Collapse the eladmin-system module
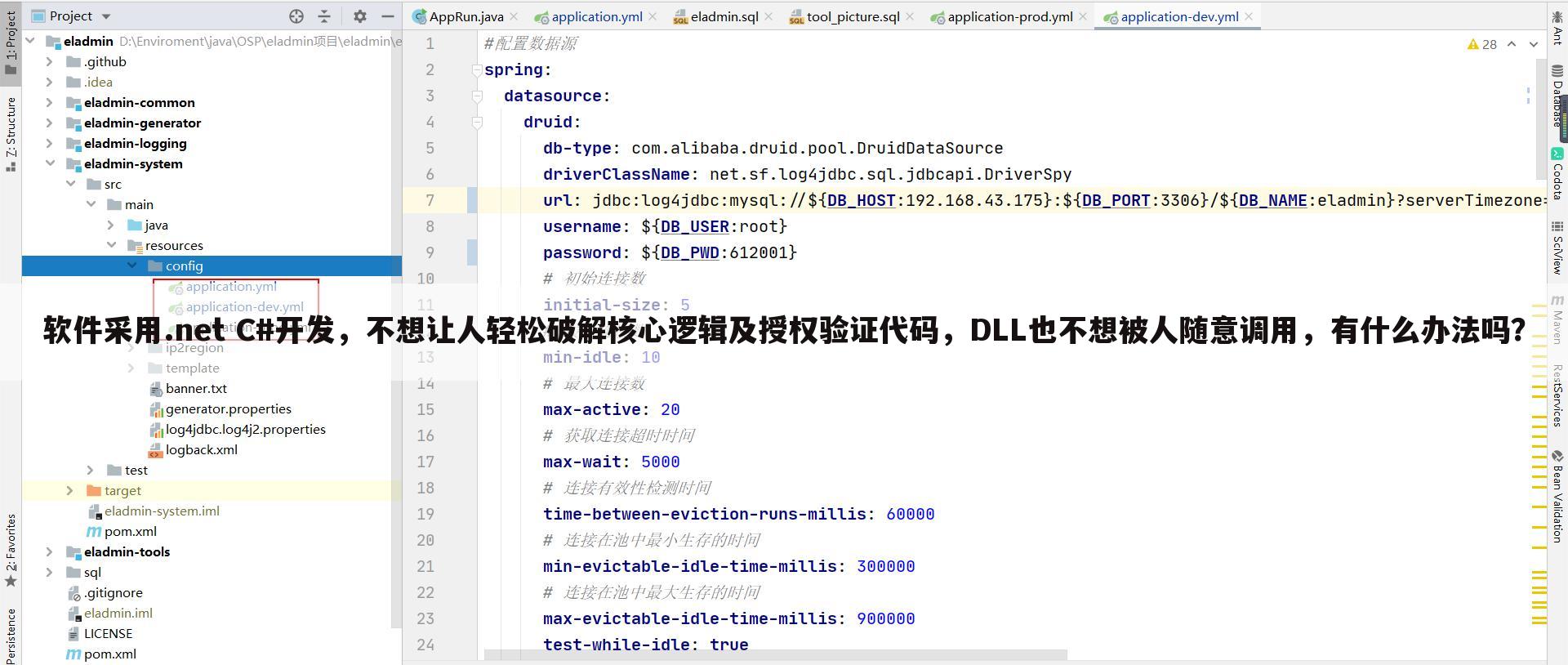 pos(50,163)
